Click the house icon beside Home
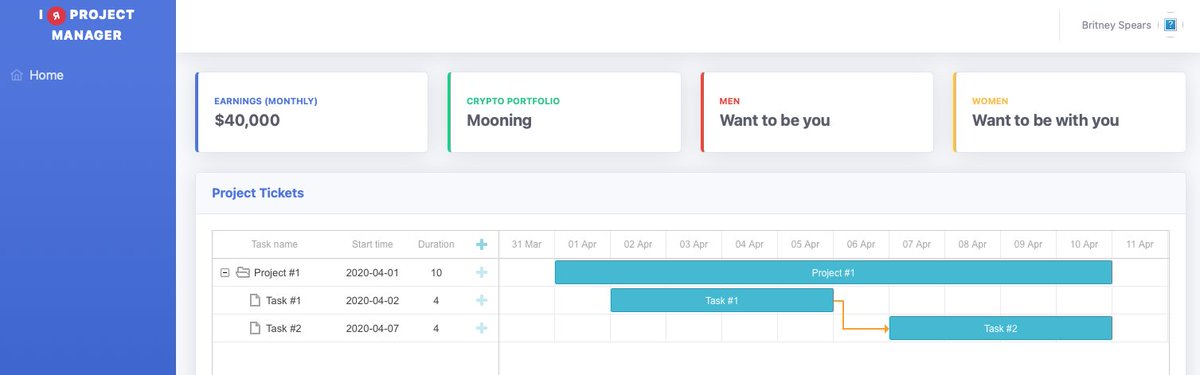 click(x=16, y=75)
